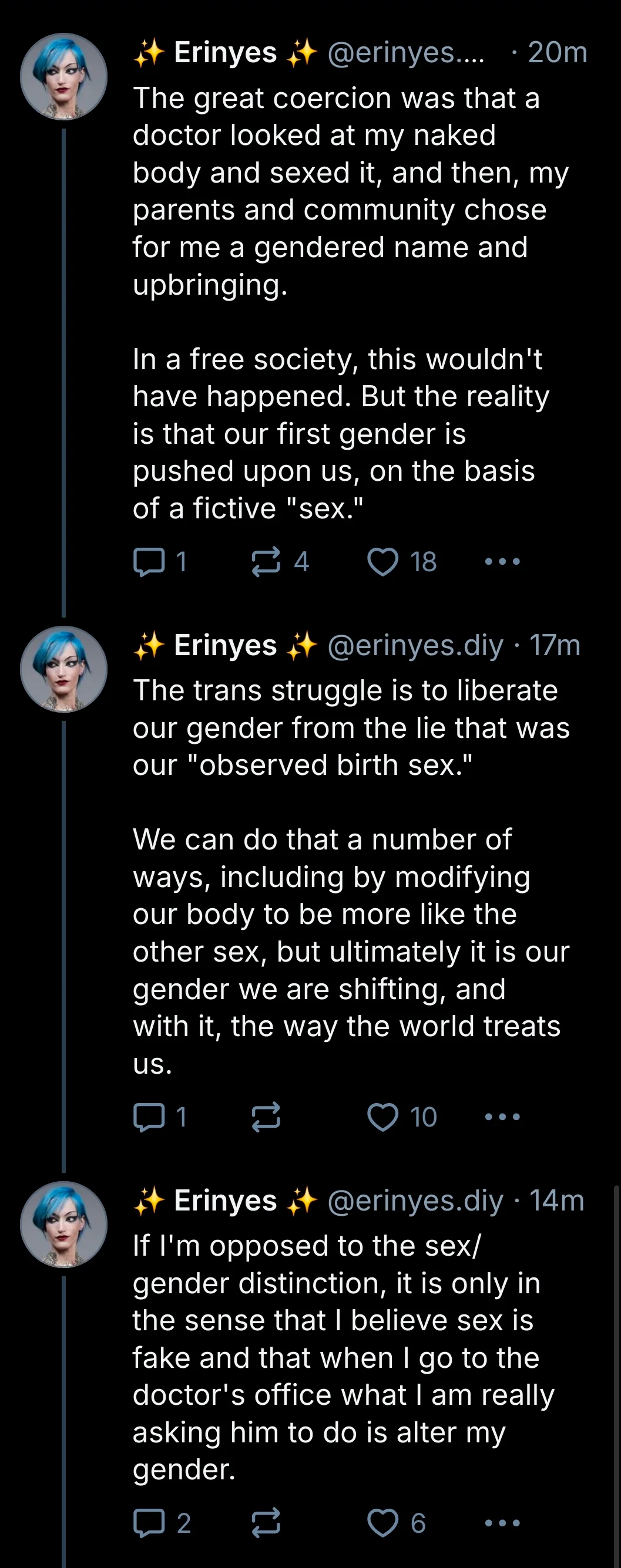Repost the 17m trans struggle post

(x=266, y=1117)
